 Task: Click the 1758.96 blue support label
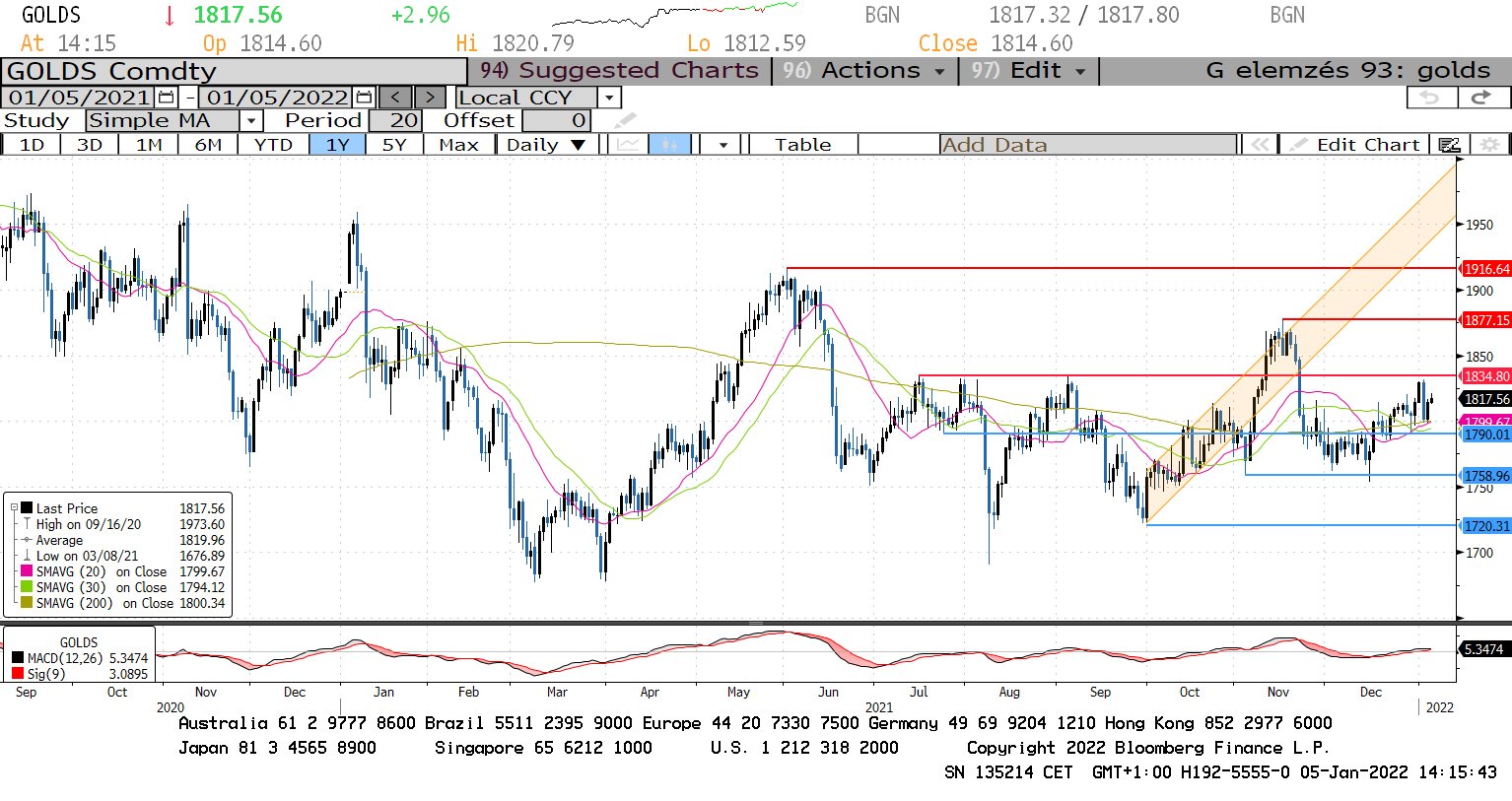click(x=1486, y=476)
